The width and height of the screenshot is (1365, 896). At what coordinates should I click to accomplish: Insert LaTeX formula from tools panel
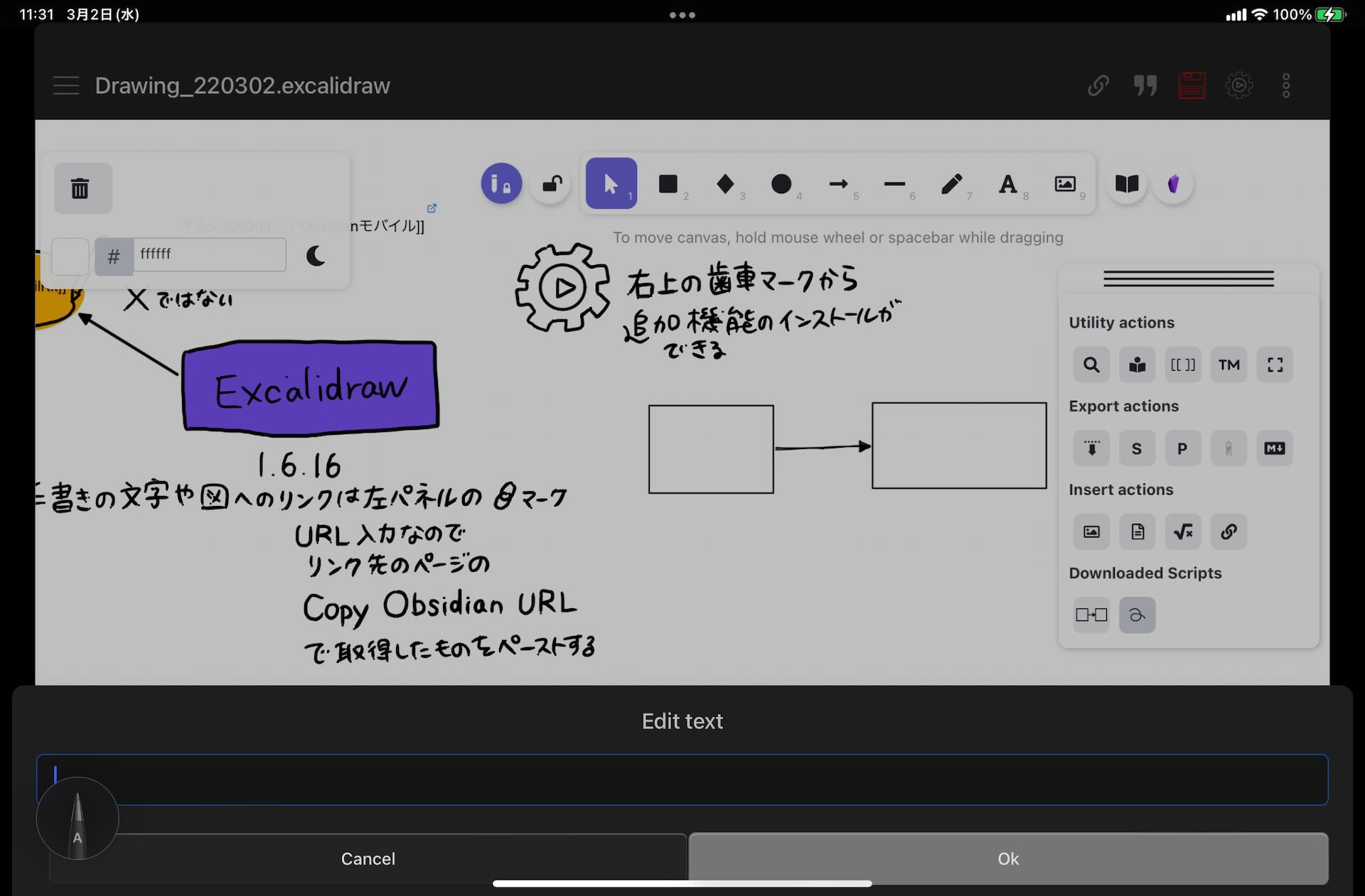[1183, 531]
